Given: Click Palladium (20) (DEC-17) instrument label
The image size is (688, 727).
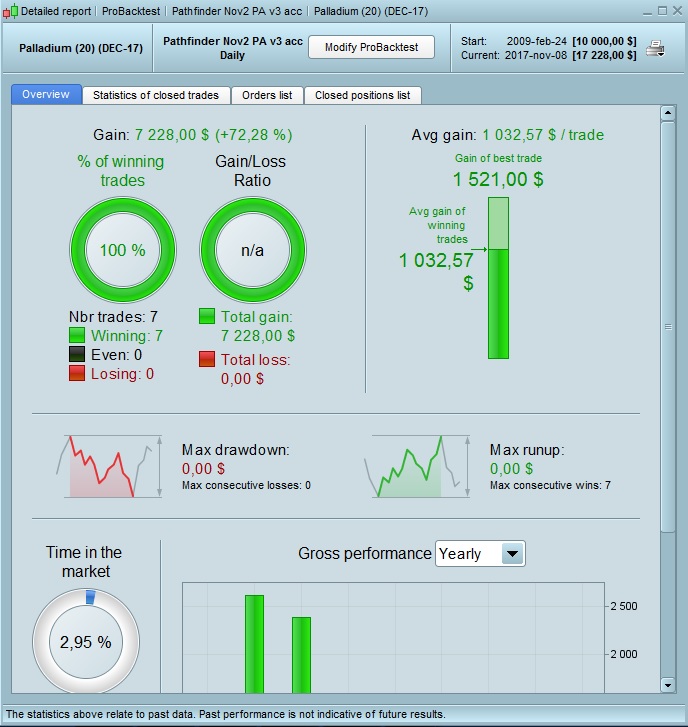Looking at the screenshot, I should coord(81,48).
